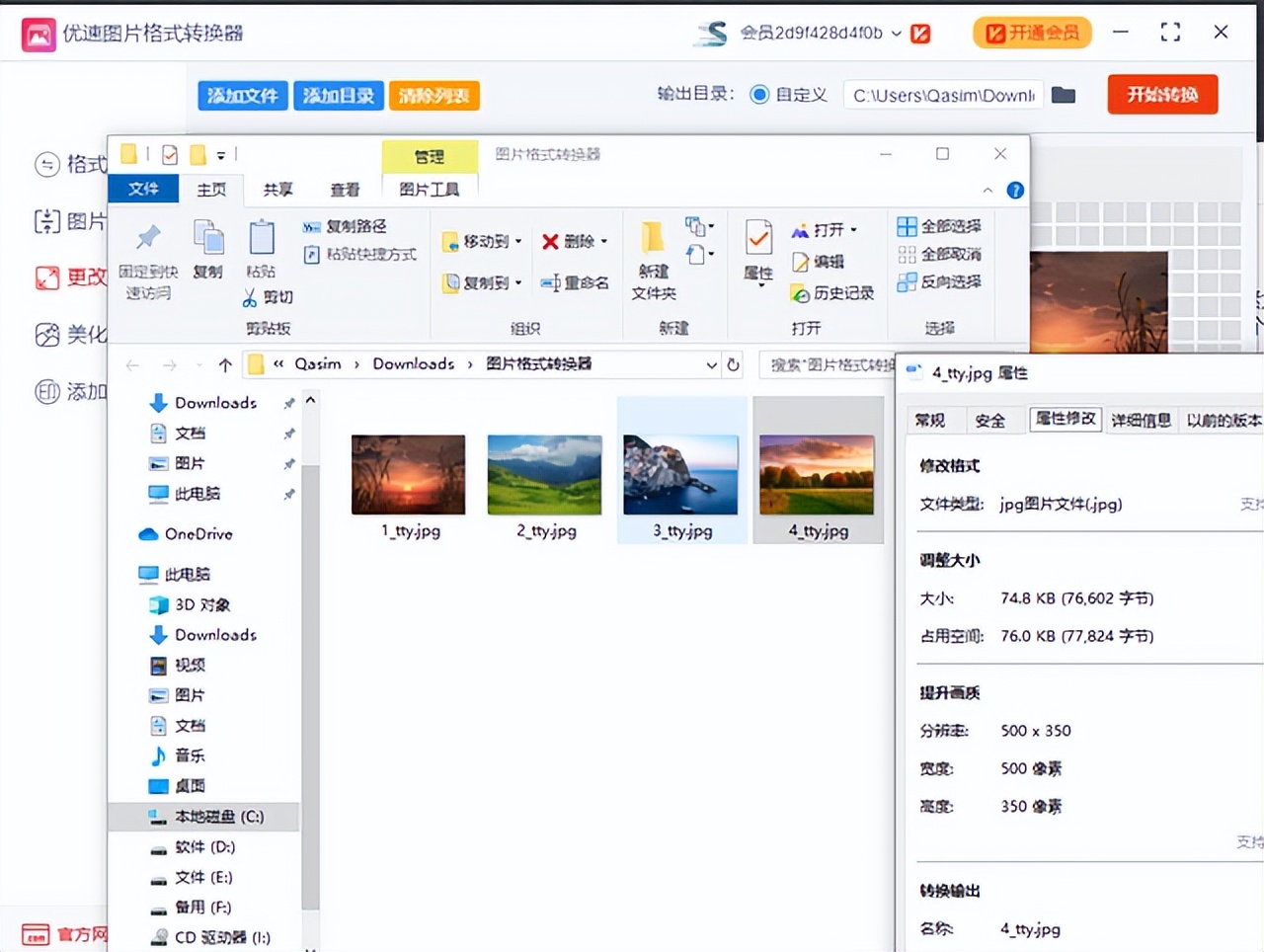The height and width of the screenshot is (952, 1264).
Task: Collapse the Explorer ribbon with the chevron
Action: [987, 190]
